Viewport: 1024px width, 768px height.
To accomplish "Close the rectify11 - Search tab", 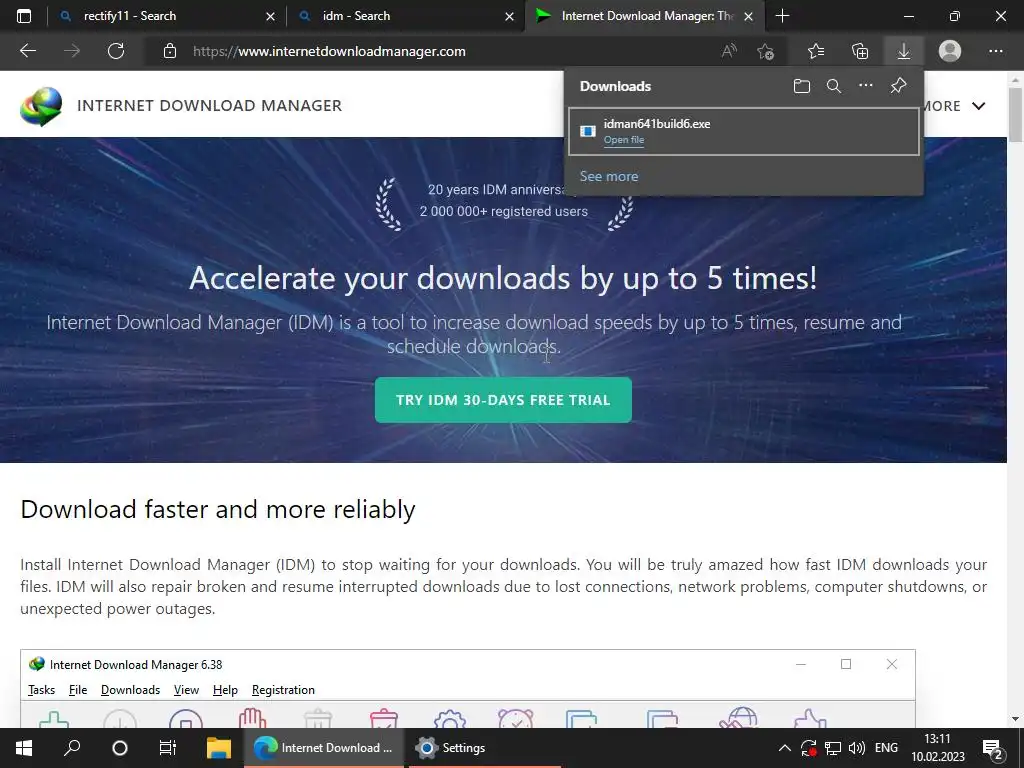I will [270, 16].
